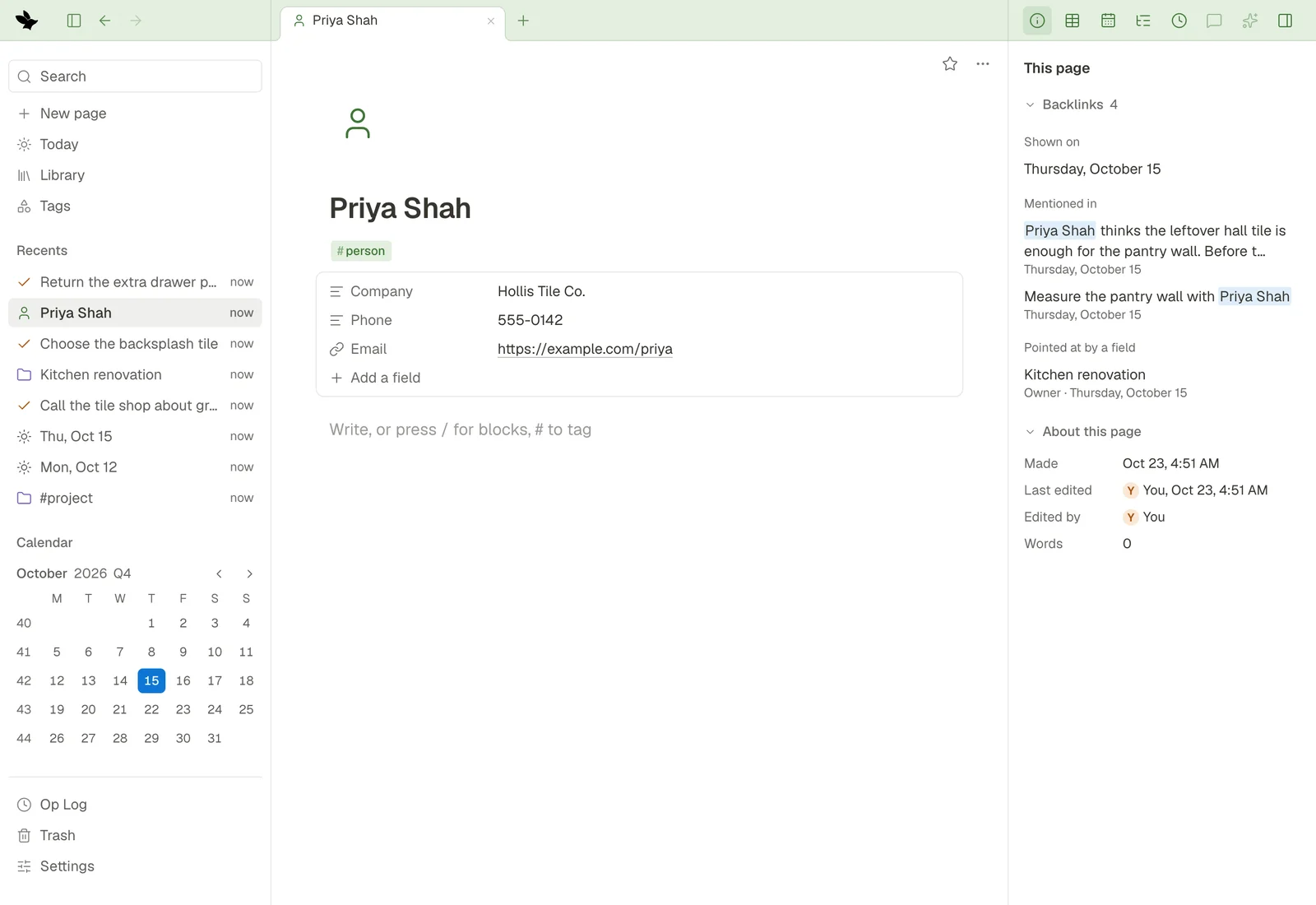
Task: Open Mon, Oct 12 in Recents
Action: pos(135,467)
